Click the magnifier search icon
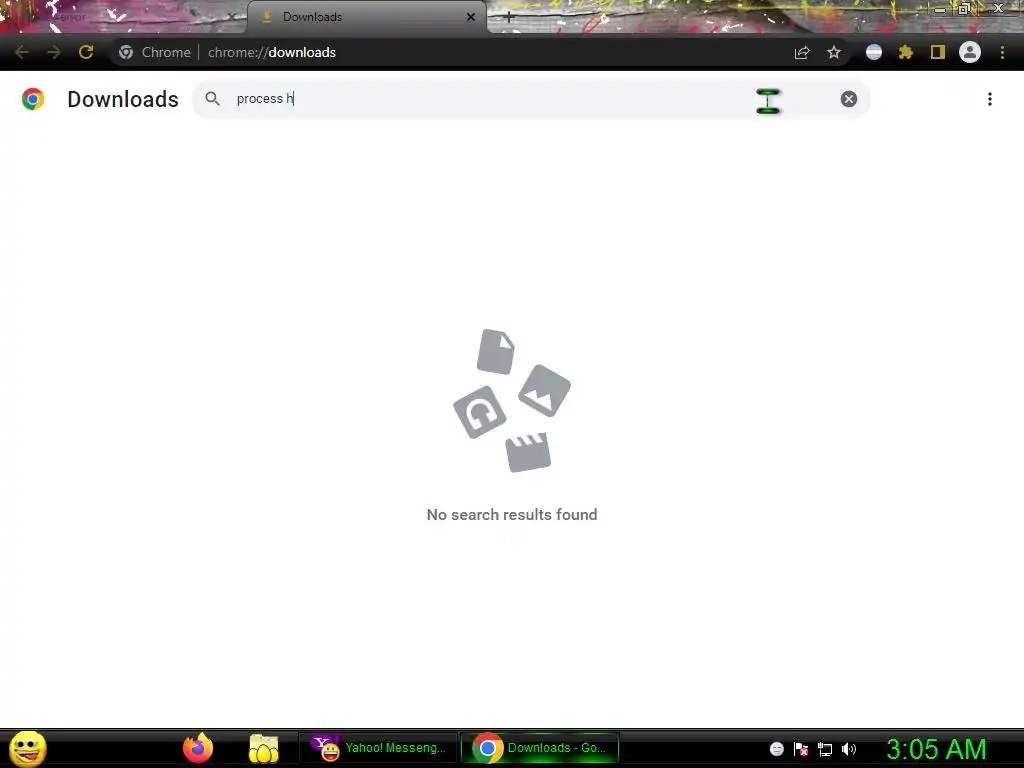 (x=212, y=99)
